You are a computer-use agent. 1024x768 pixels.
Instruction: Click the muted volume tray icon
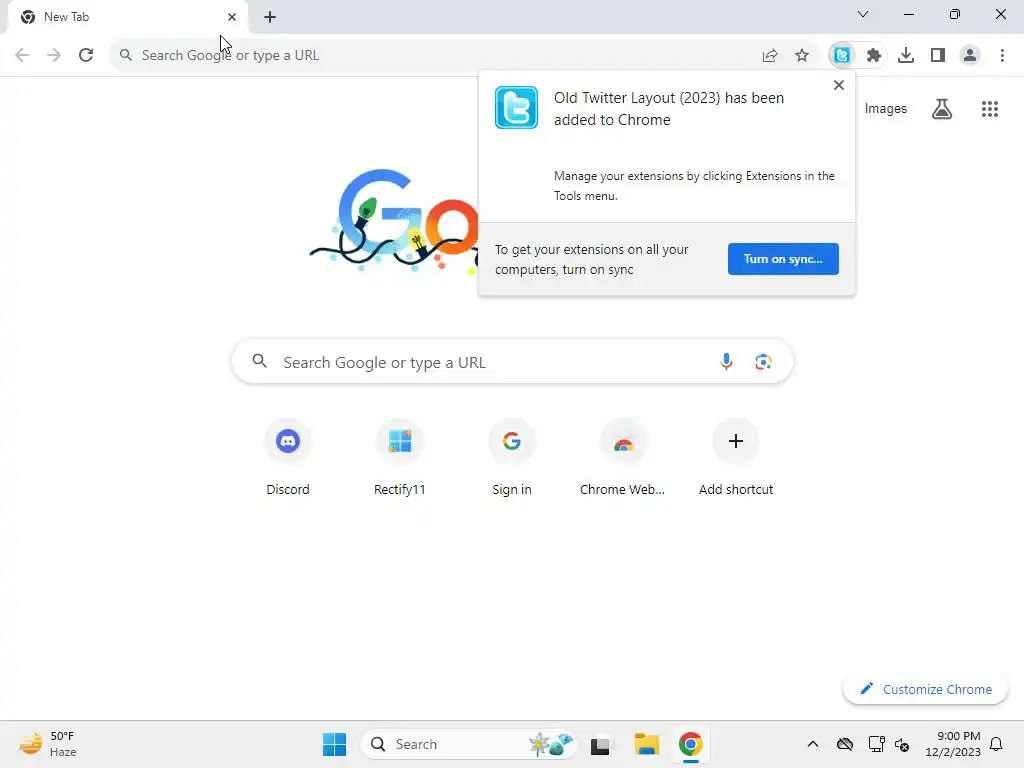coord(902,744)
